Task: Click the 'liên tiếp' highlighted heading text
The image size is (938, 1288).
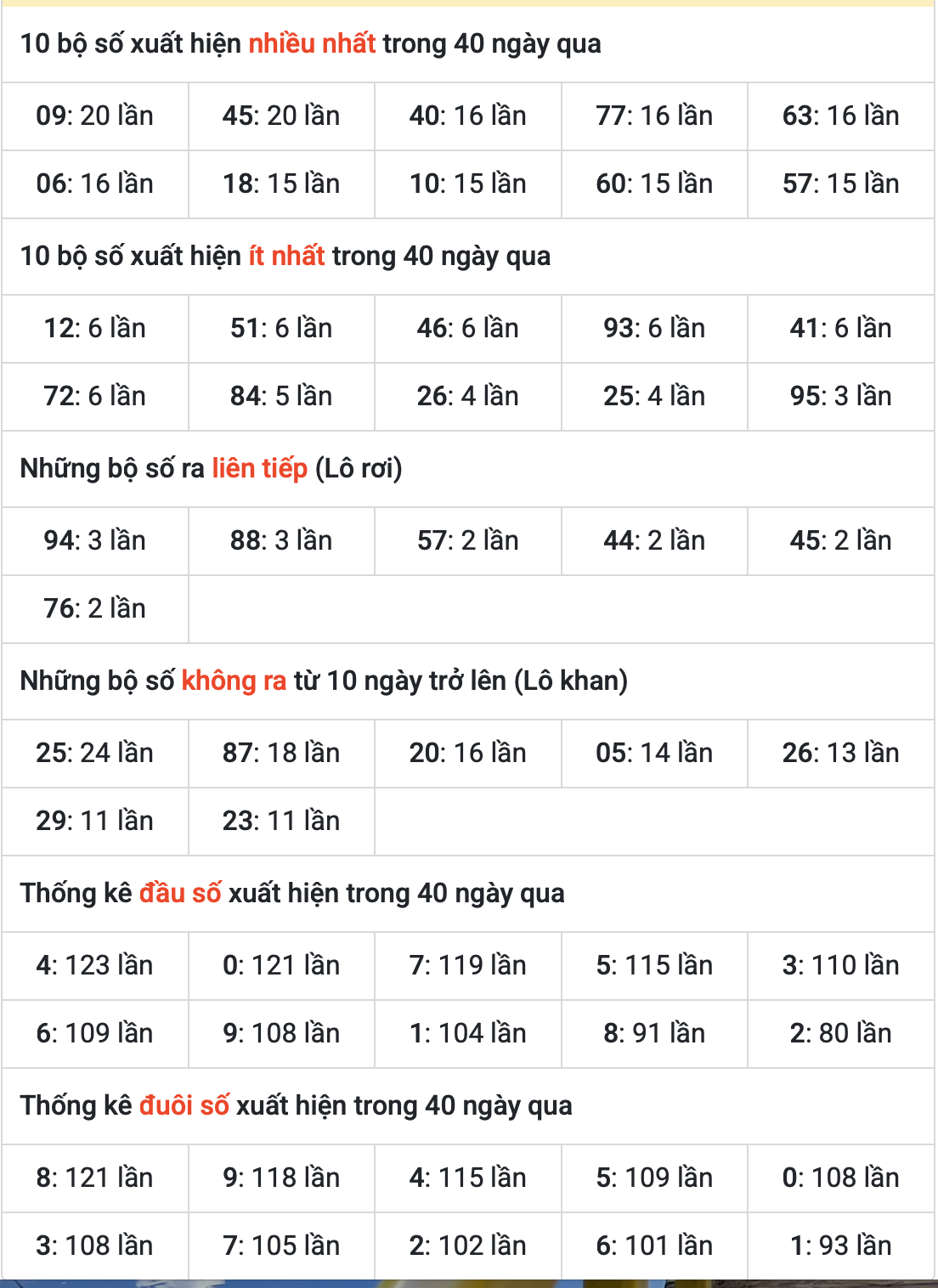Action: coord(259,468)
